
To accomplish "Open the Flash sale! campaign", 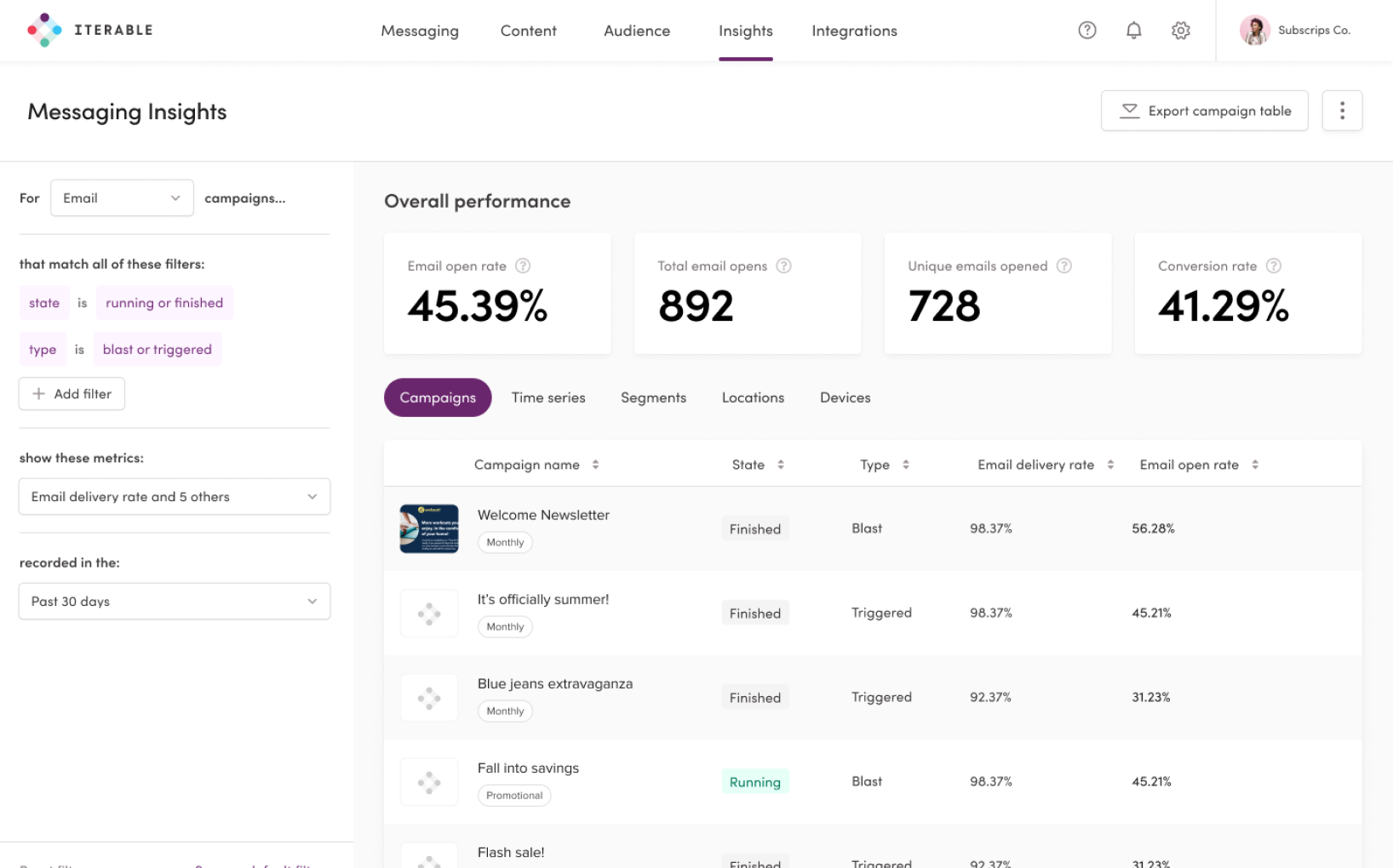I will coord(511,852).
